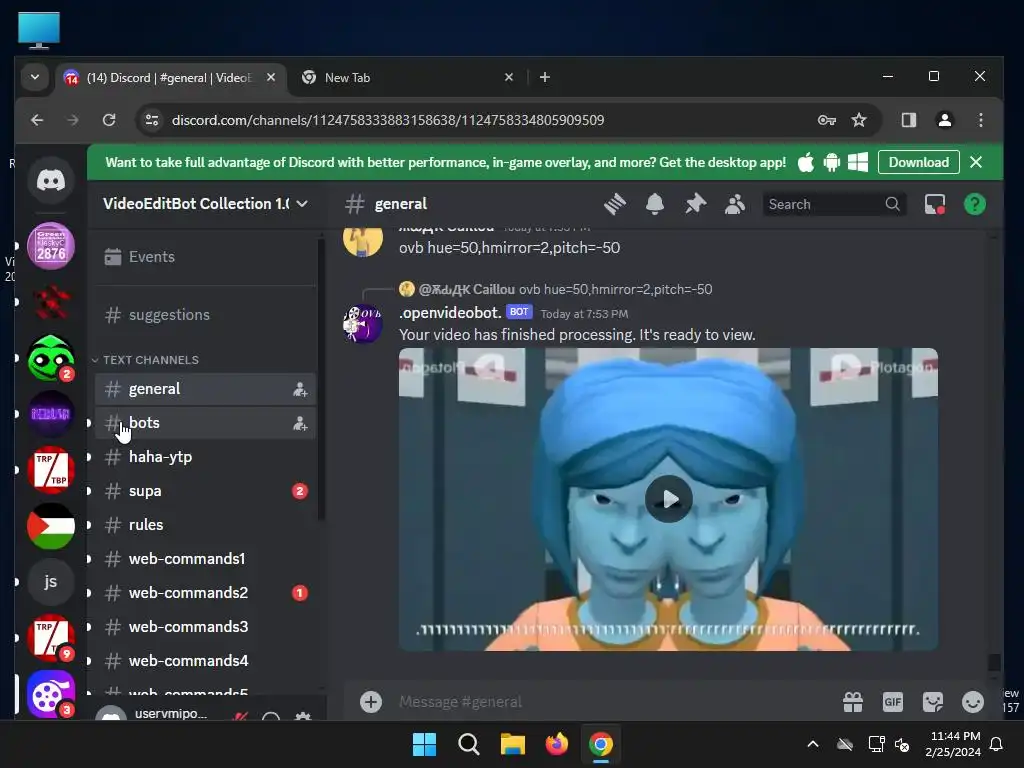Show hidden system tray icons chevron
Viewport: 1024px width, 768px height.
[812, 744]
